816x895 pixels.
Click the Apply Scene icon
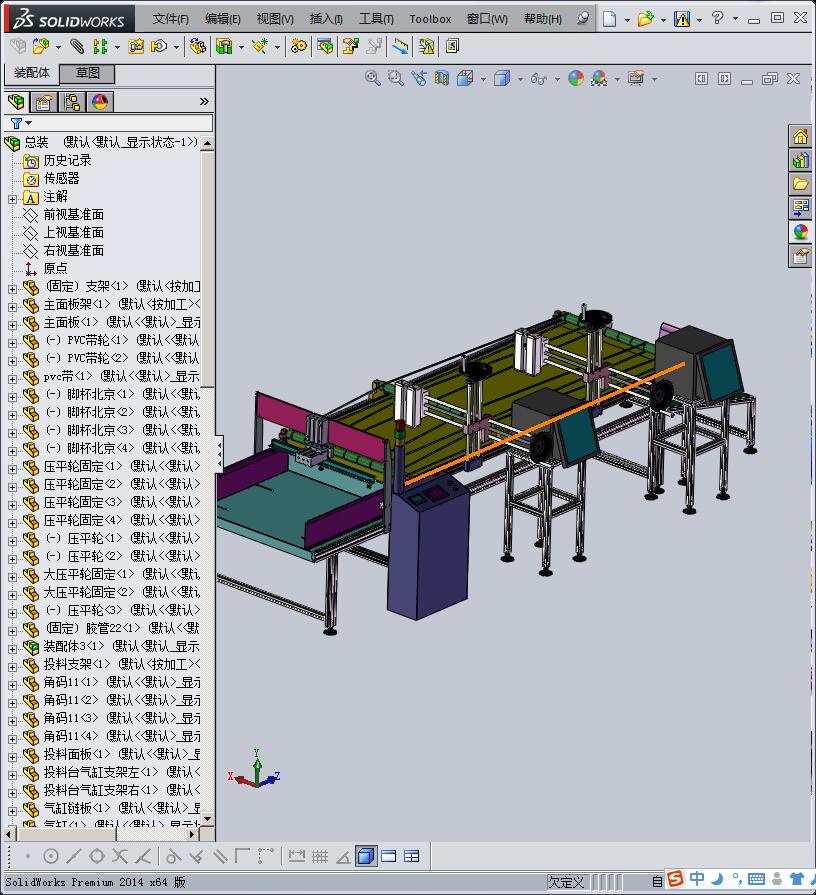point(599,78)
